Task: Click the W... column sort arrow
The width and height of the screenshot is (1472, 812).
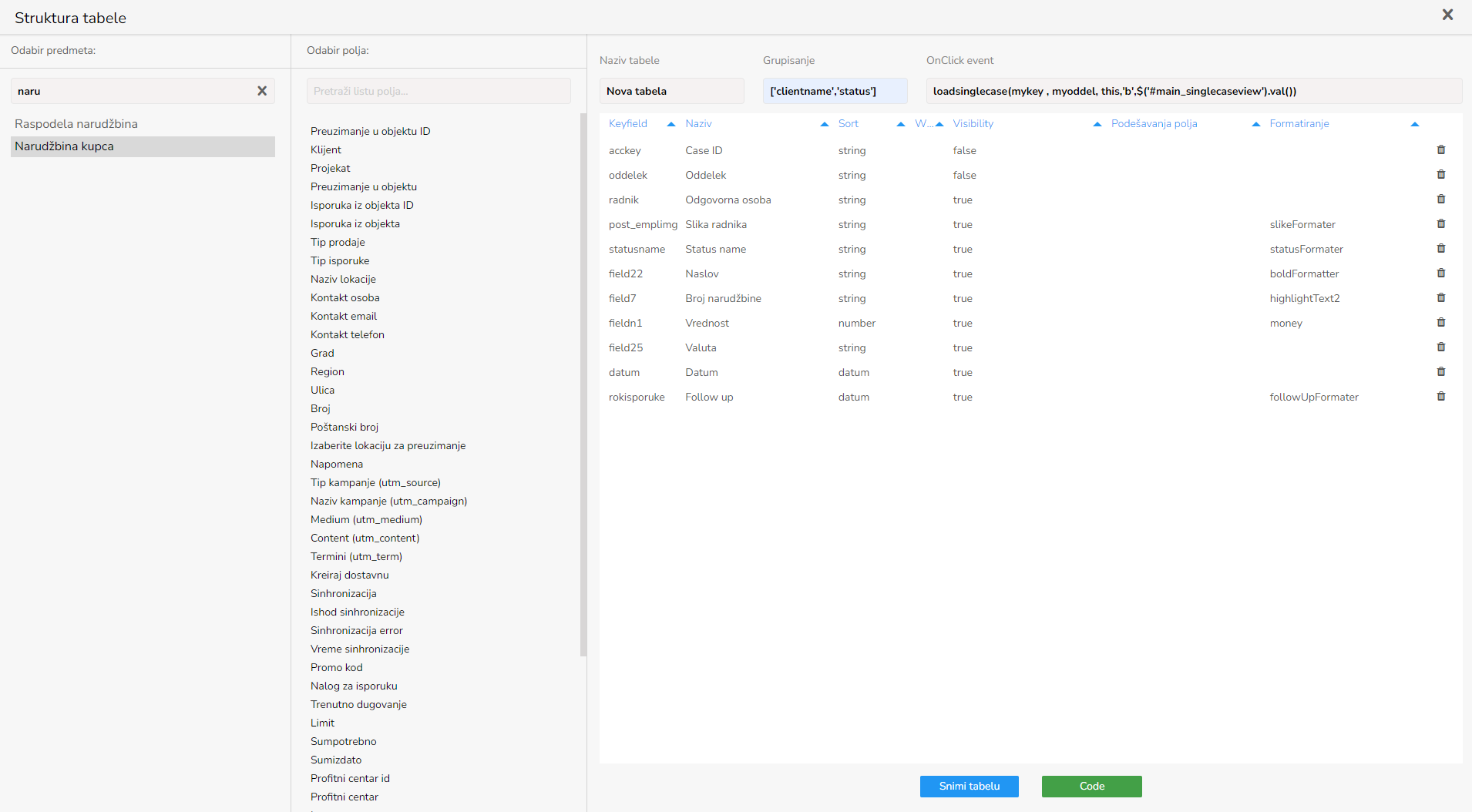Action: (x=939, y=124)
